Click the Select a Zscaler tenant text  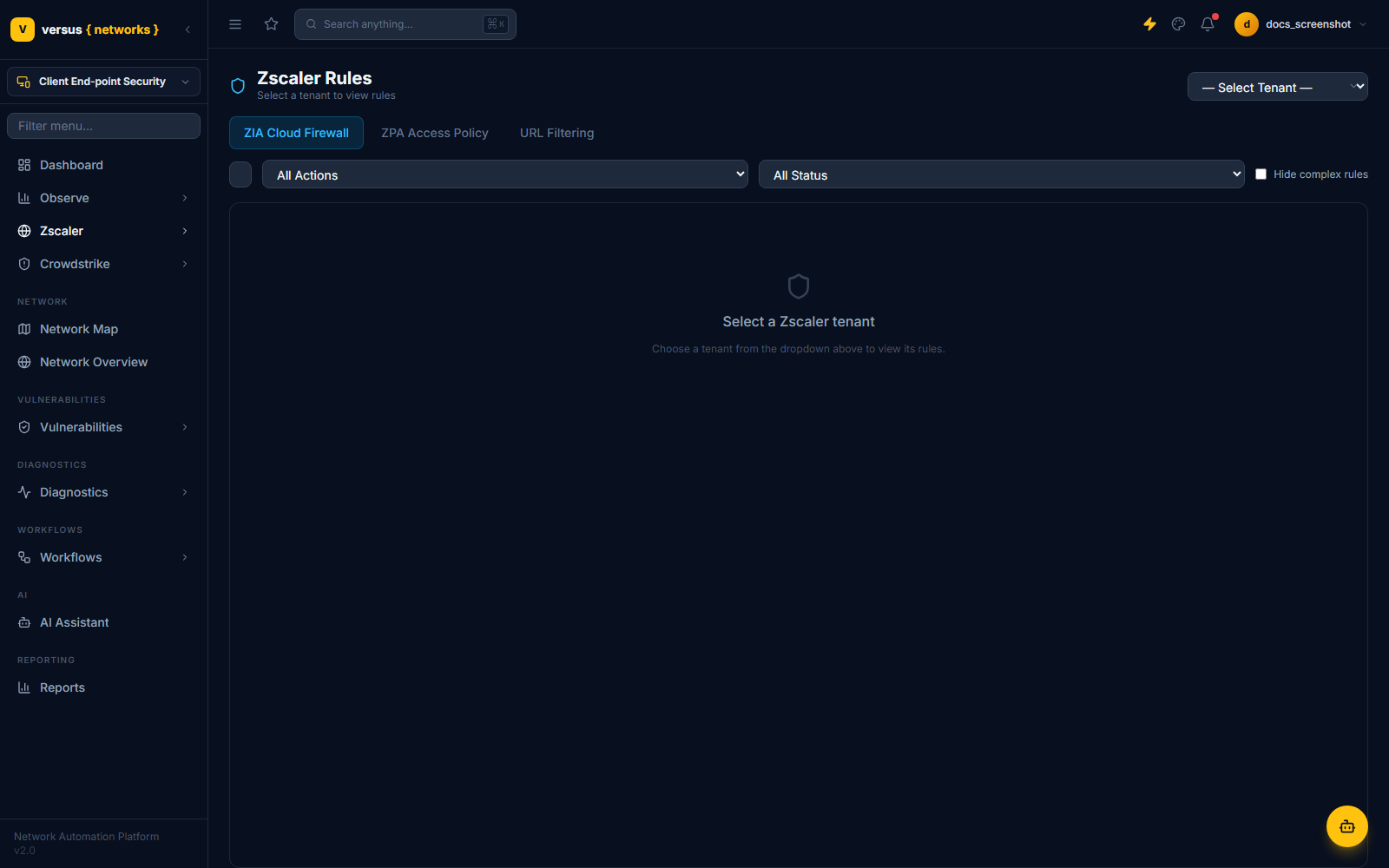coord(799,321)
